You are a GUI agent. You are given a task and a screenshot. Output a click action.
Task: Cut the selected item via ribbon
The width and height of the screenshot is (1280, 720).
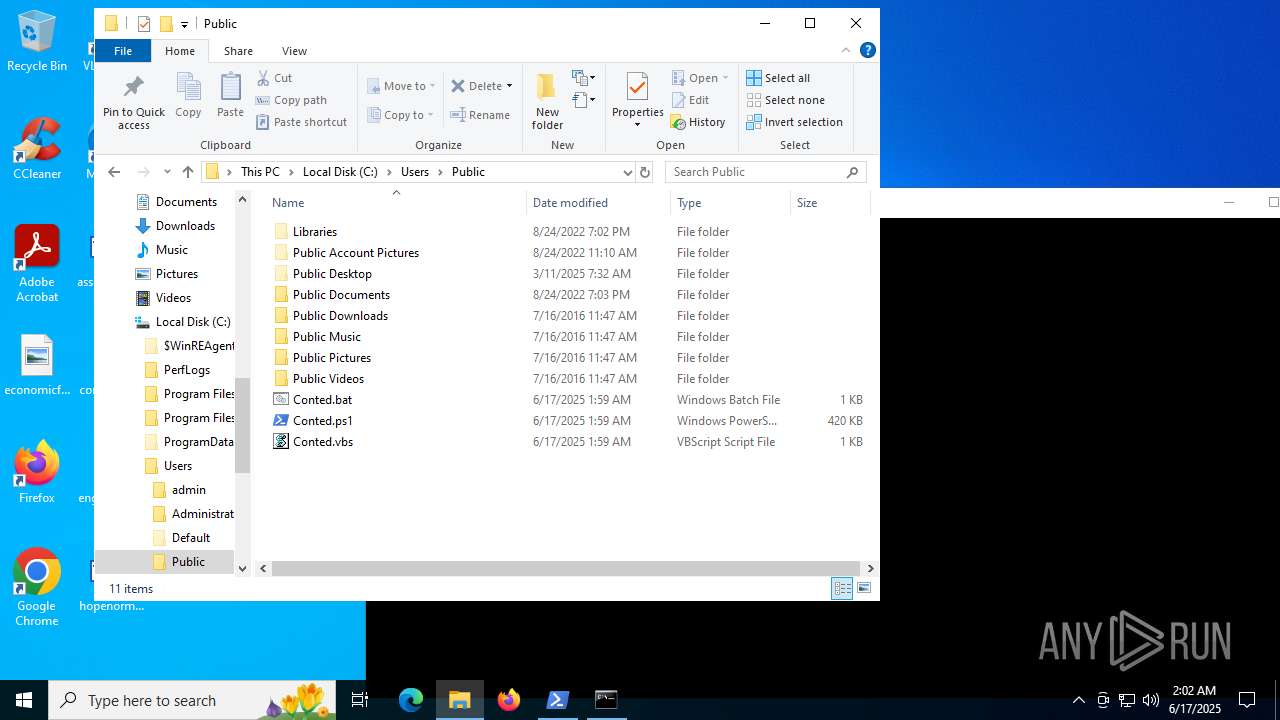click(x=274, y=78)
